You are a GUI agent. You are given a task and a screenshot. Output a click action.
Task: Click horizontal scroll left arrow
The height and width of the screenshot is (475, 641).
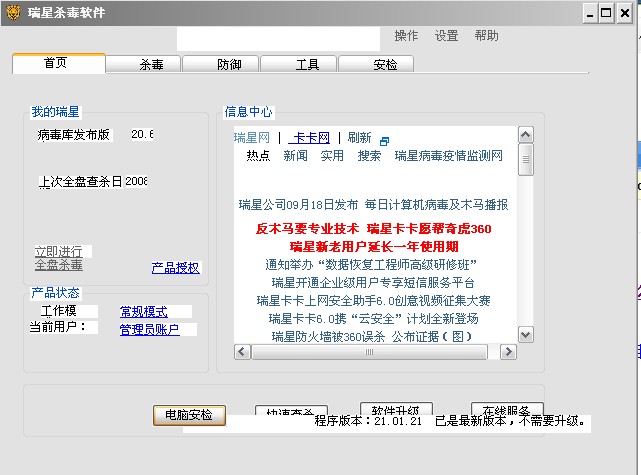pyautogui.click(x=242, y=352)
